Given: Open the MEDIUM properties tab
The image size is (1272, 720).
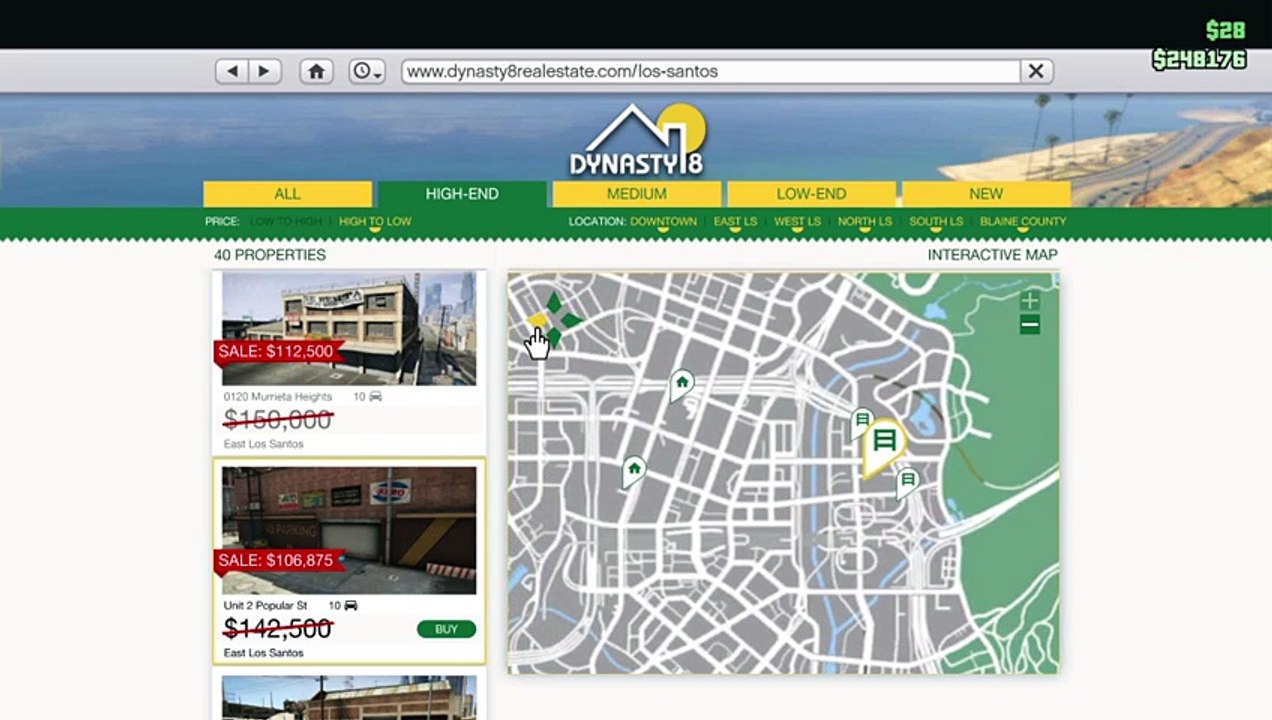Looking at the screenshot, I should click(636, 194).
